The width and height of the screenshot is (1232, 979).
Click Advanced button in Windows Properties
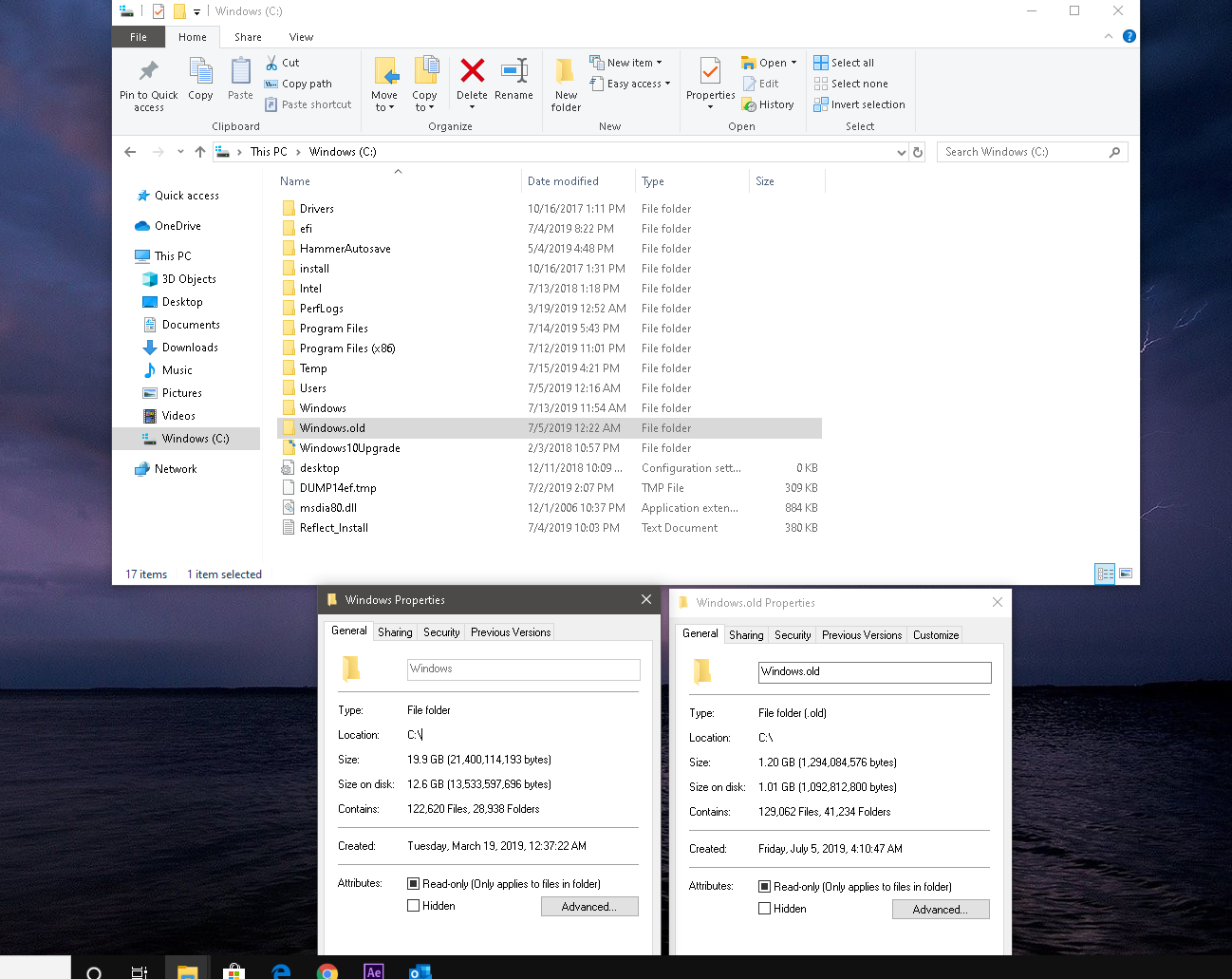[x=589, y=907]
